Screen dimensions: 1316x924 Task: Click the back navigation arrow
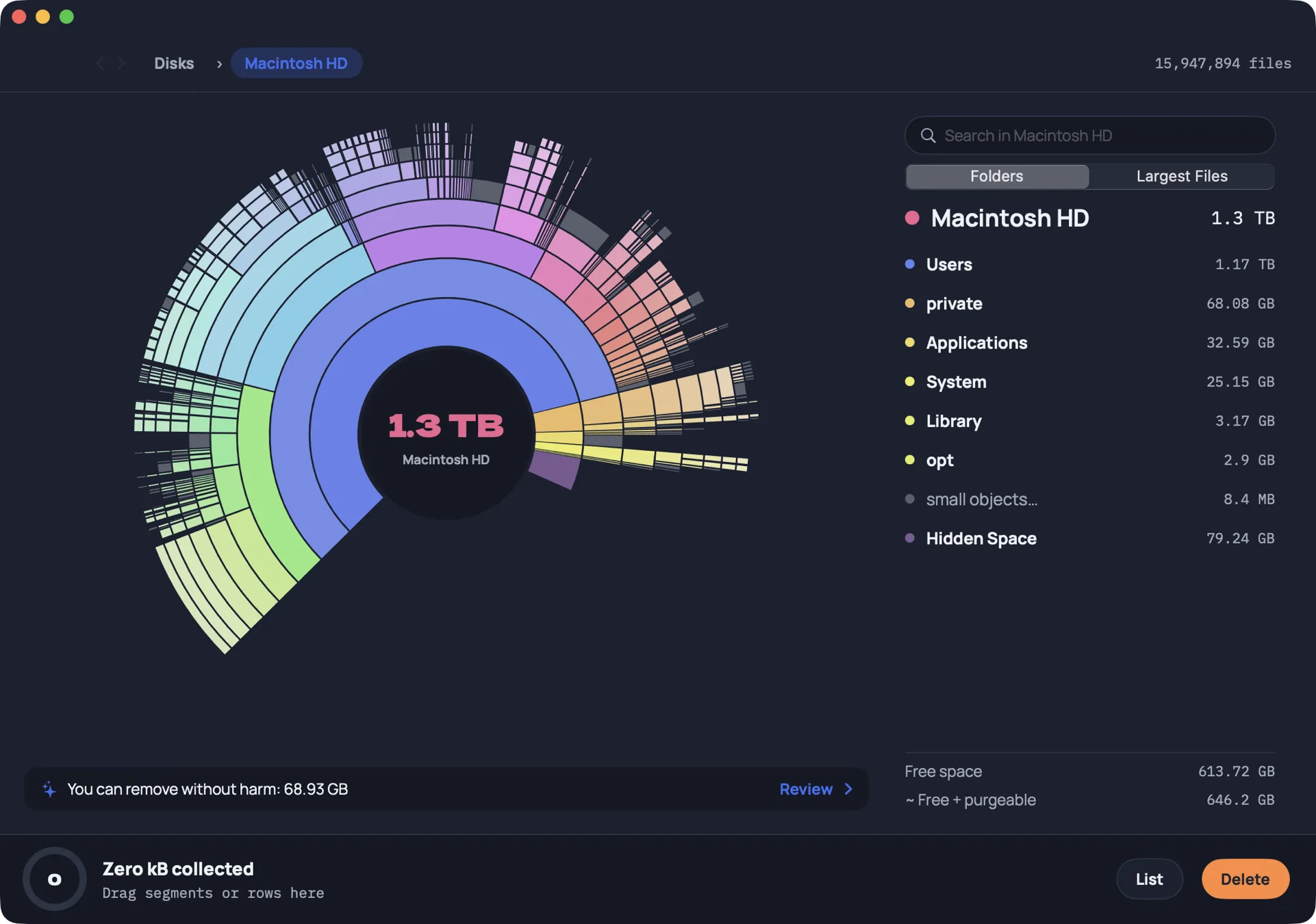point(101,64)
